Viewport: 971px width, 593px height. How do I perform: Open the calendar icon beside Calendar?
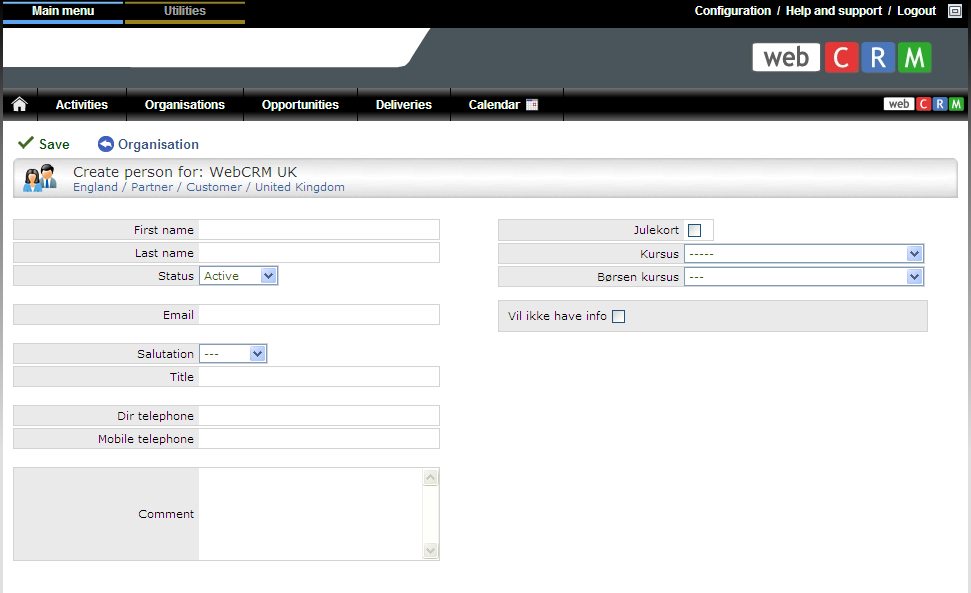click(x=532, y=105)
